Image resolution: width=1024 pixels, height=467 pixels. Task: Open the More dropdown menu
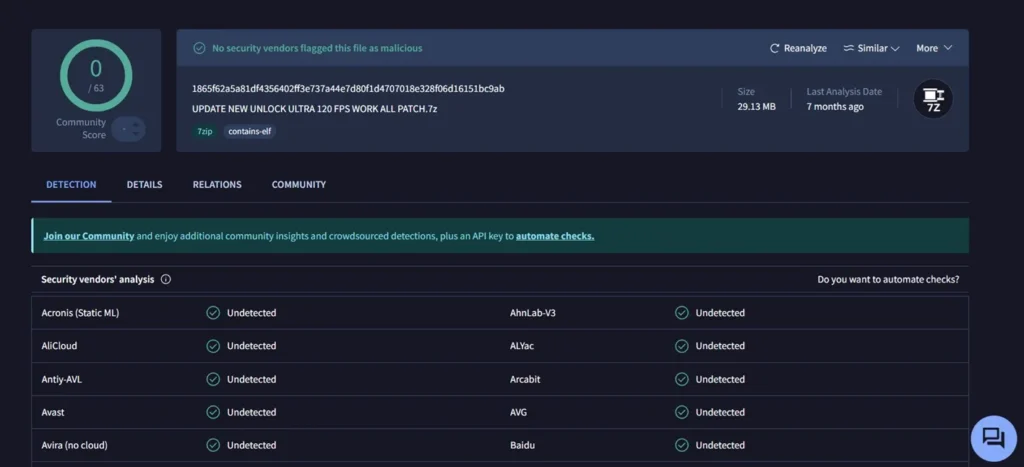point(934,48)
